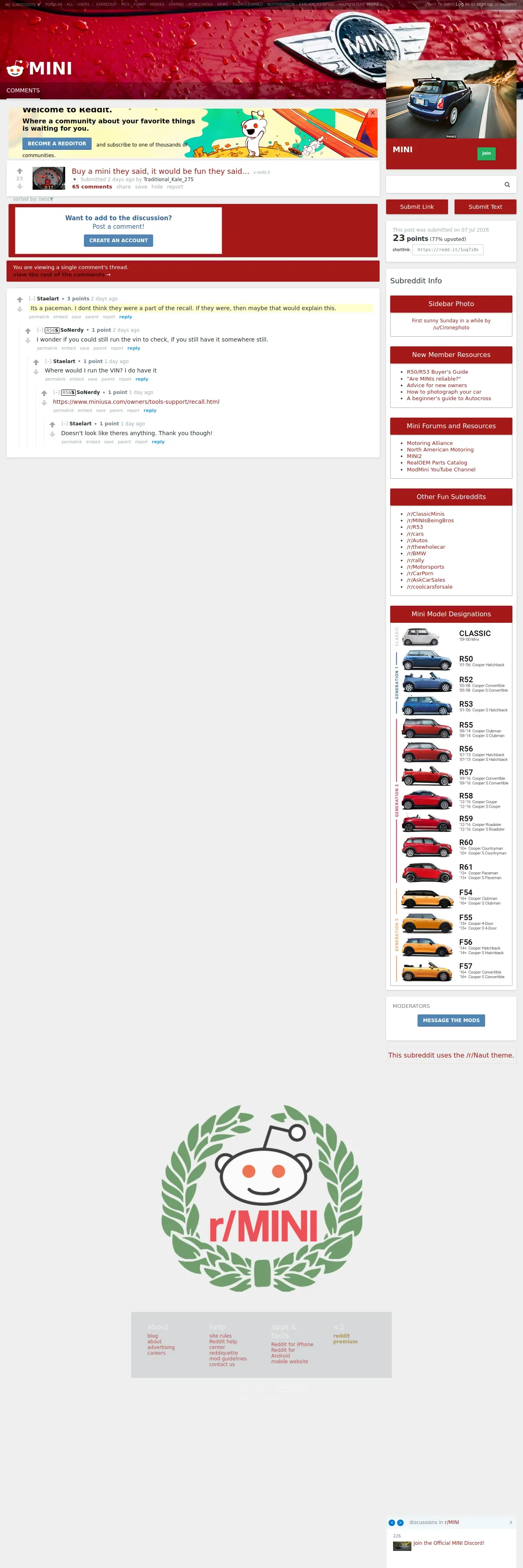Open the "sorted by: best" dropdown

coord(33,199)
